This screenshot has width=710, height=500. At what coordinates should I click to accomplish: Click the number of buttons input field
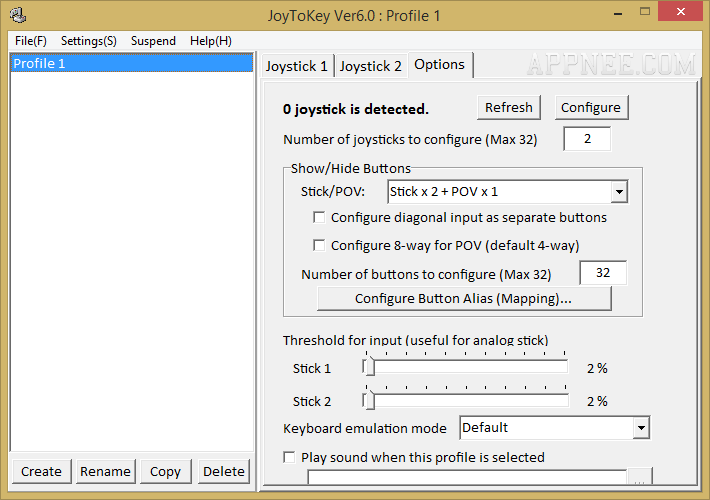click(603, 273)
